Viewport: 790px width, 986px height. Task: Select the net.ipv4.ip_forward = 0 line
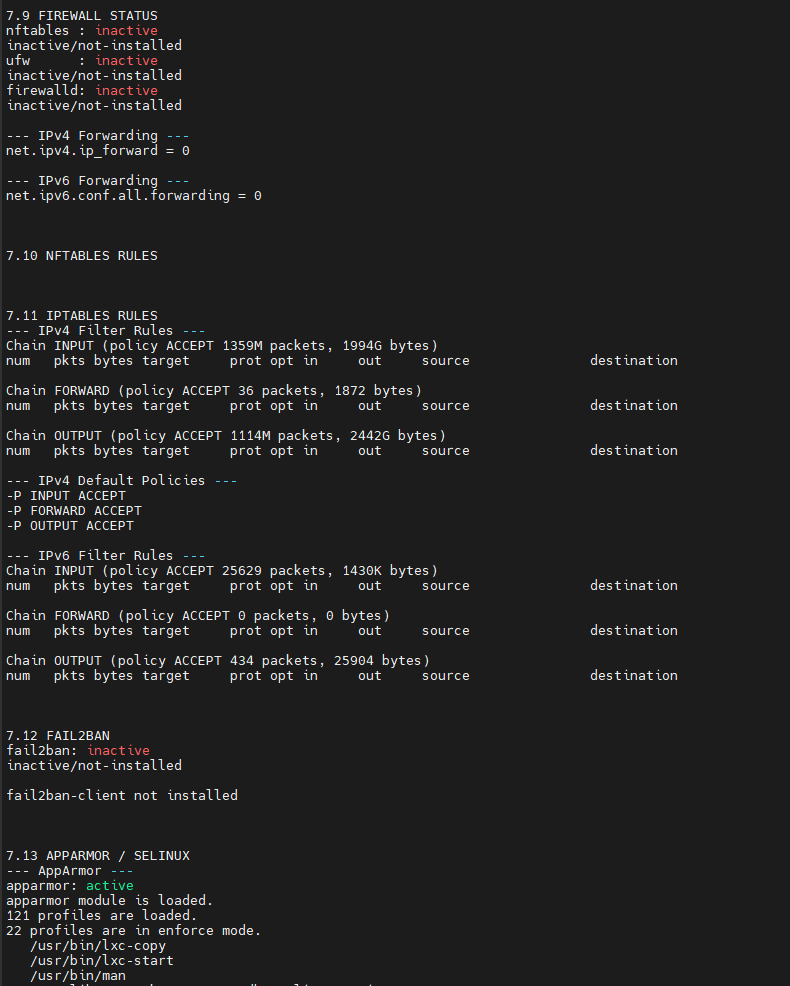coord(97,151)
